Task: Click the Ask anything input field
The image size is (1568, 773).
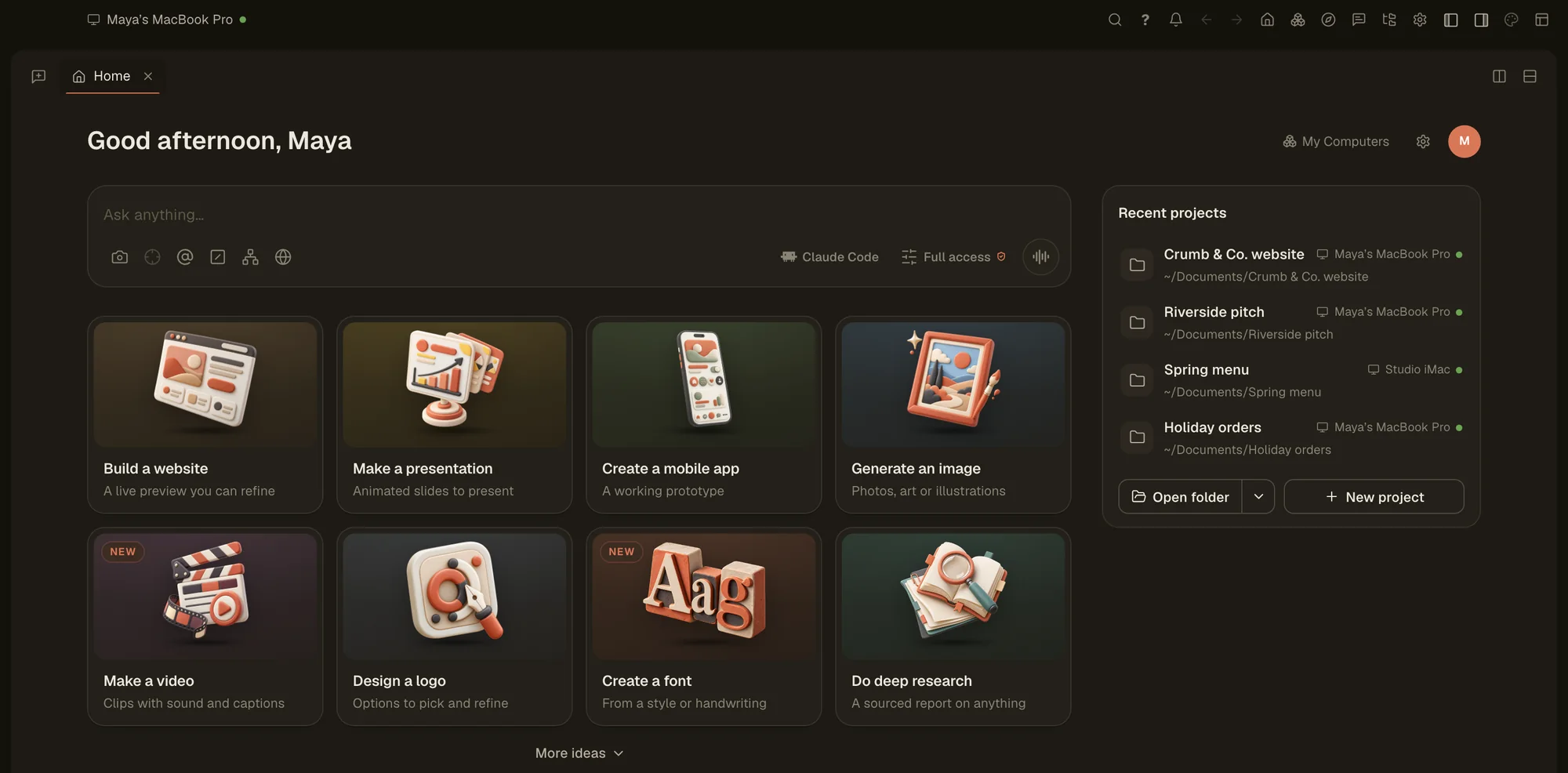Action: point(579,215)
